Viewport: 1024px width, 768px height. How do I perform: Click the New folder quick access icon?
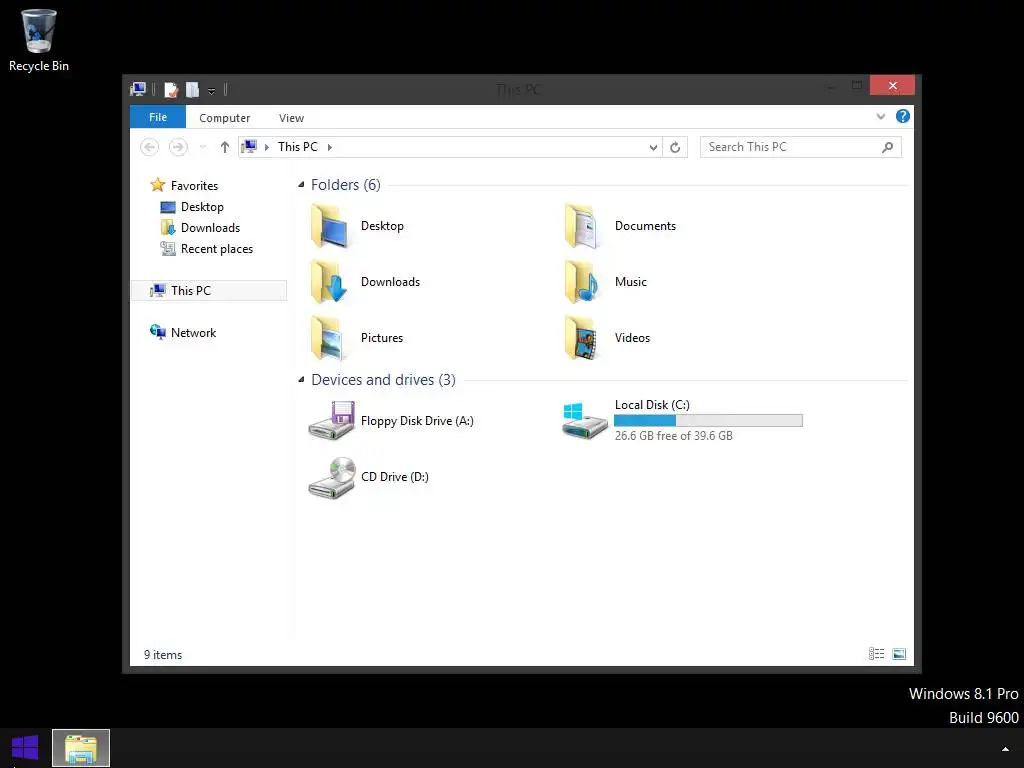192,89
